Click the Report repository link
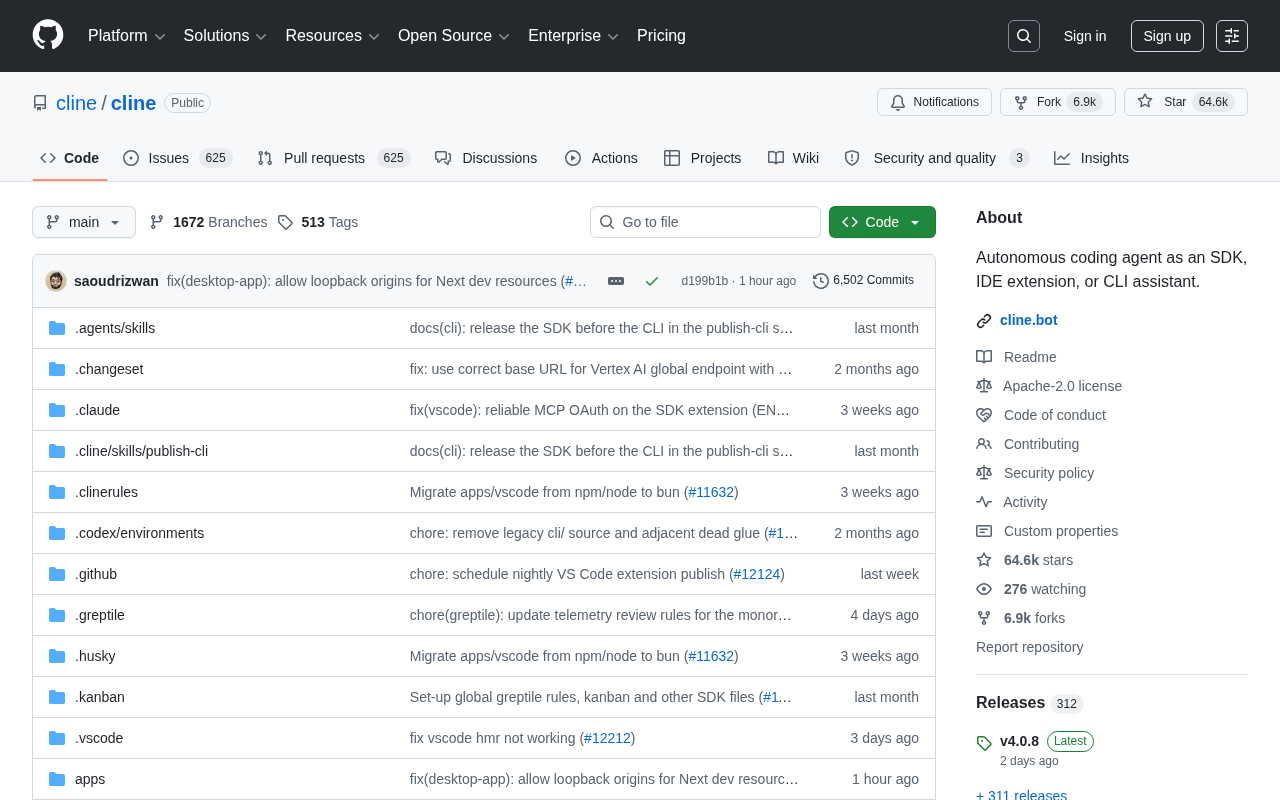The image size is (1280, 800). [x=1029, y=647]
